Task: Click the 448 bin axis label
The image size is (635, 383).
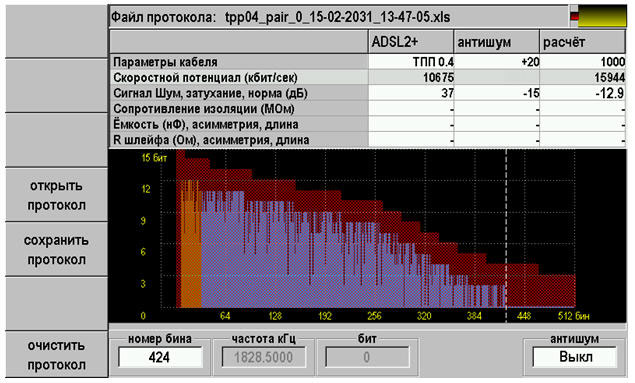Action: pos(524,316)
